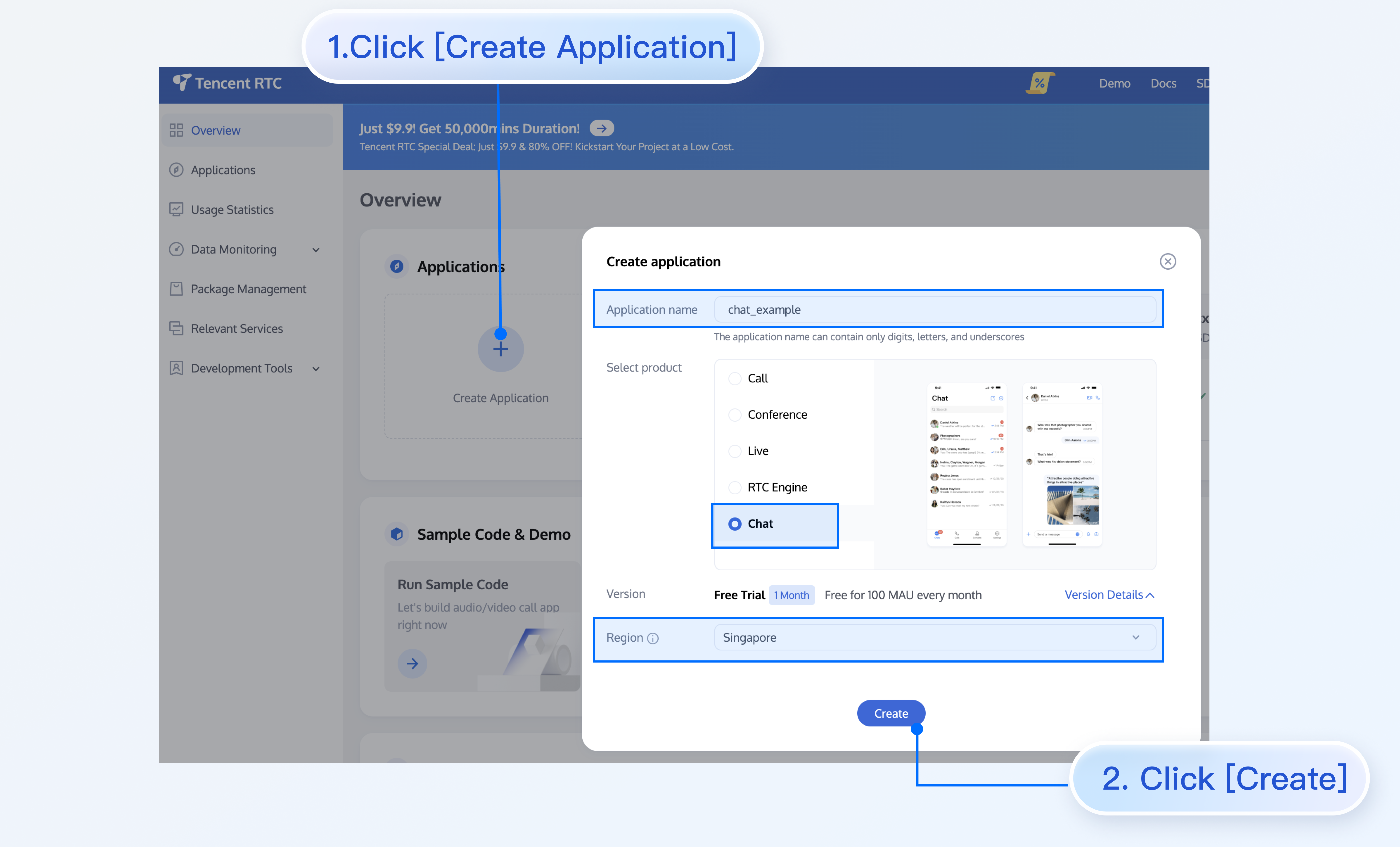Click the plus icon to create application
The image size is (1400, 847).
500,349
